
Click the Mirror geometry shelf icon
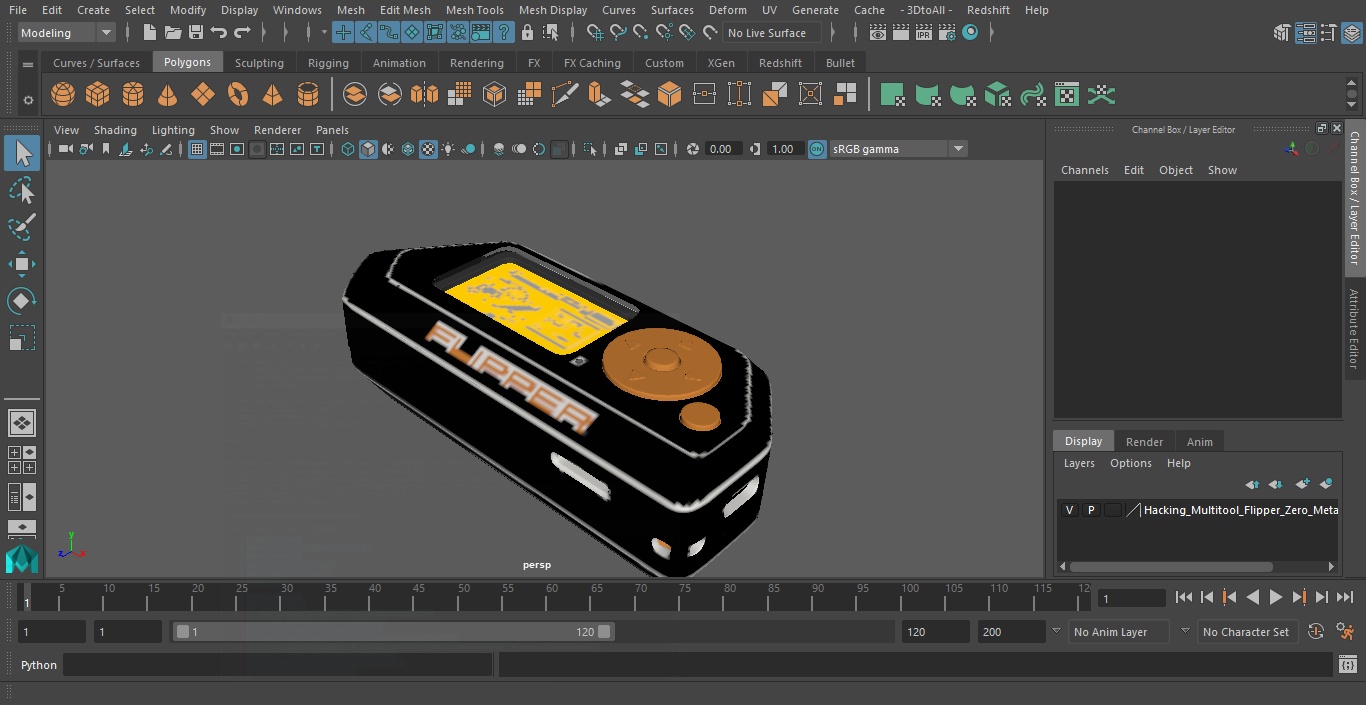pos(424,95)
